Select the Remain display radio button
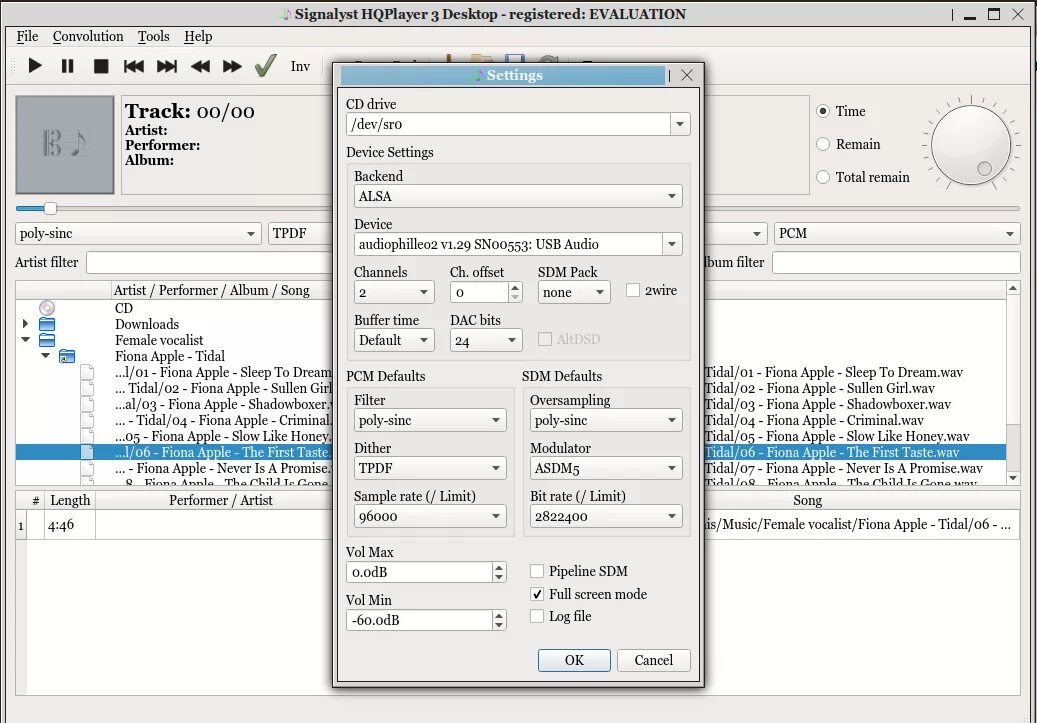Viewport: 1037px width, 723px height. pyautogui.click(x=823, y=144)
